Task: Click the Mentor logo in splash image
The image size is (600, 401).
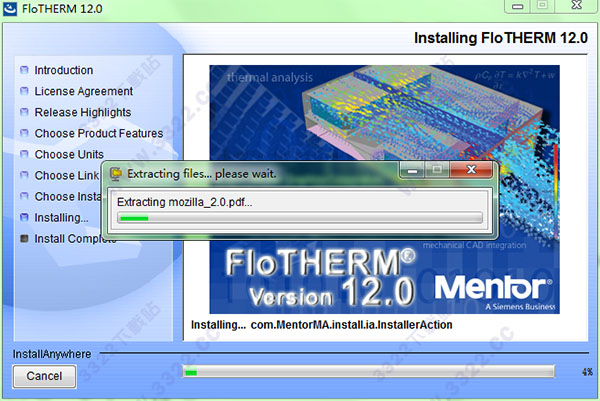Action: (494, 288)
